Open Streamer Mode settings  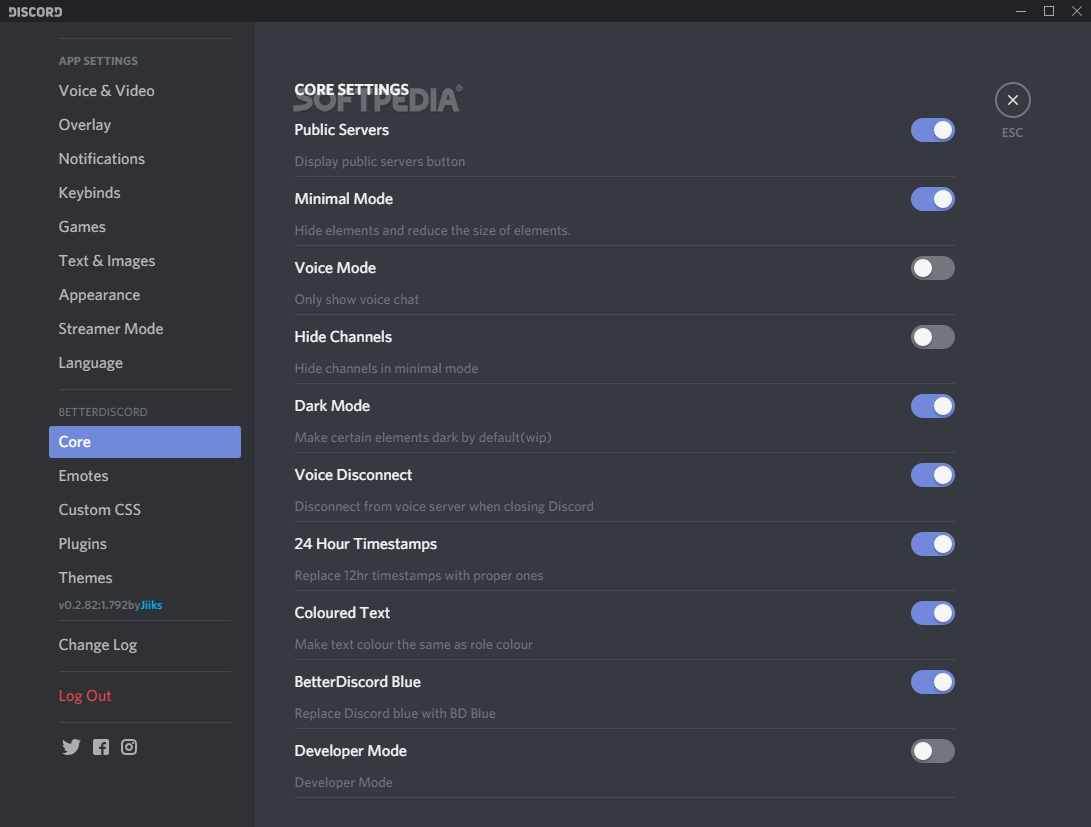(145, 329)
